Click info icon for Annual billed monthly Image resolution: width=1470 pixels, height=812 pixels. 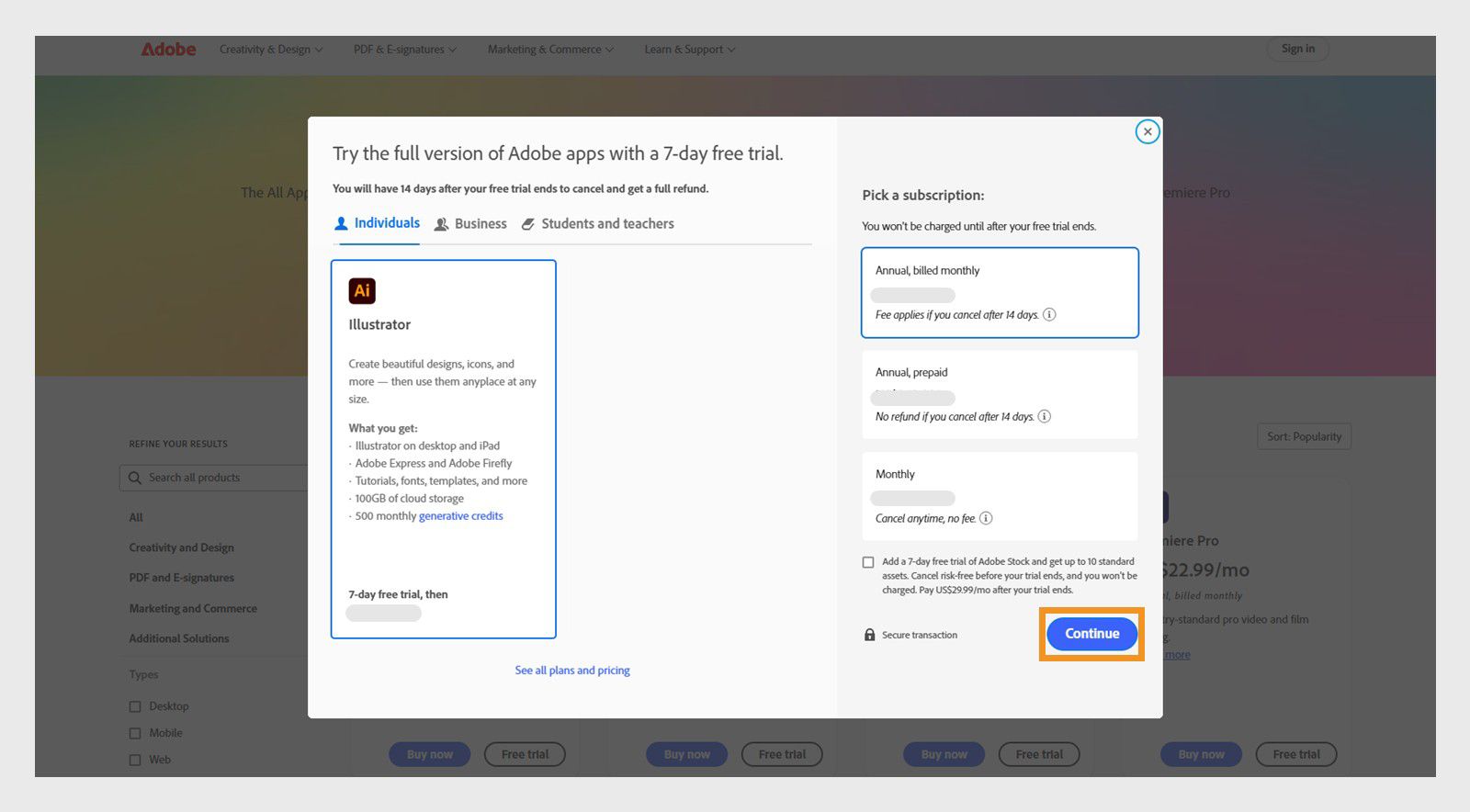(x=1049, y=315)
